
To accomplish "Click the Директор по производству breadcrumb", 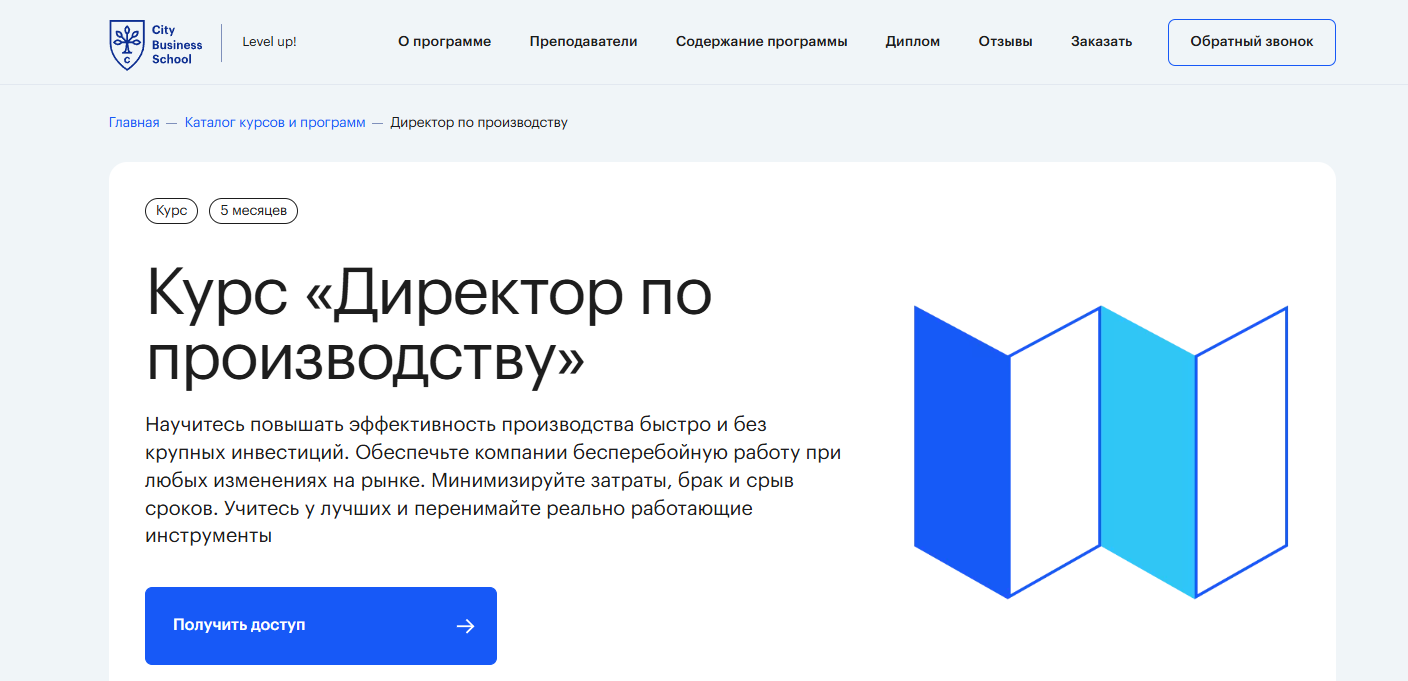I will click(x=478, y=123).
